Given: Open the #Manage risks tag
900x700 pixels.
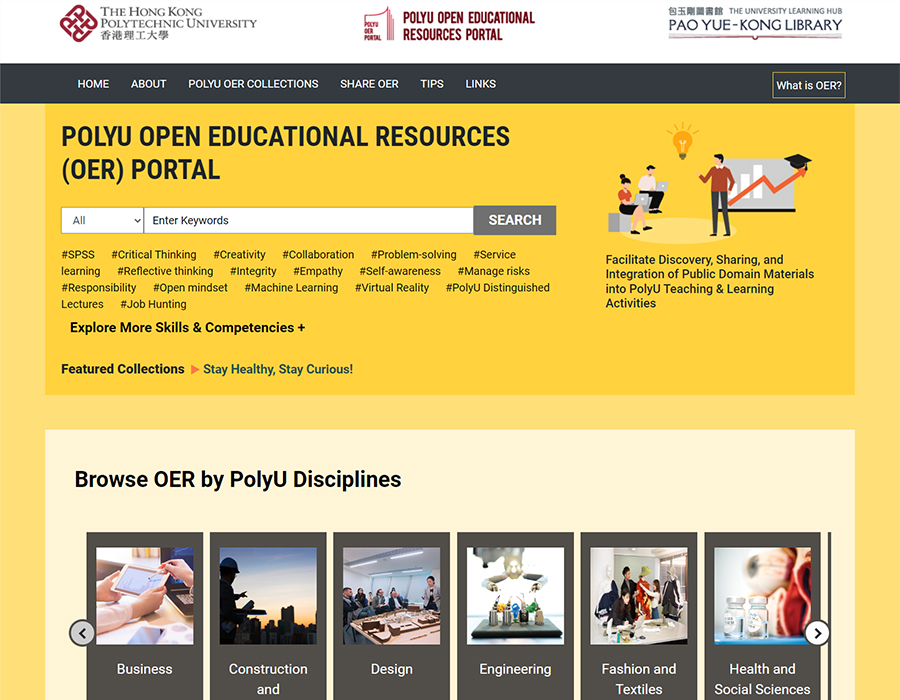Looking at the screenshot, I should pos(494,271).
